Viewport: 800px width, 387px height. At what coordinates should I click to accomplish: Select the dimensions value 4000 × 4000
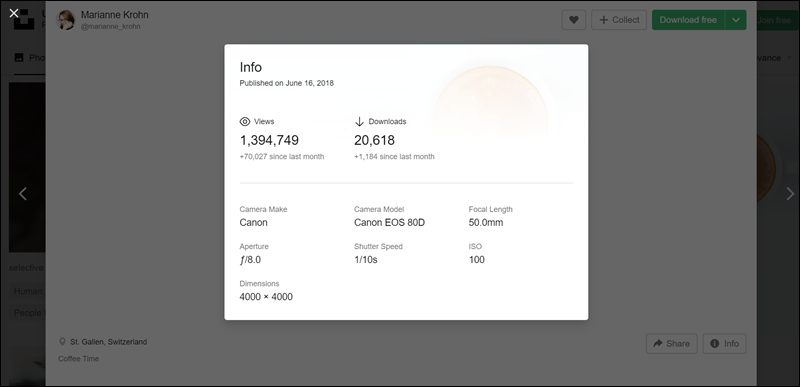[266, 297]
